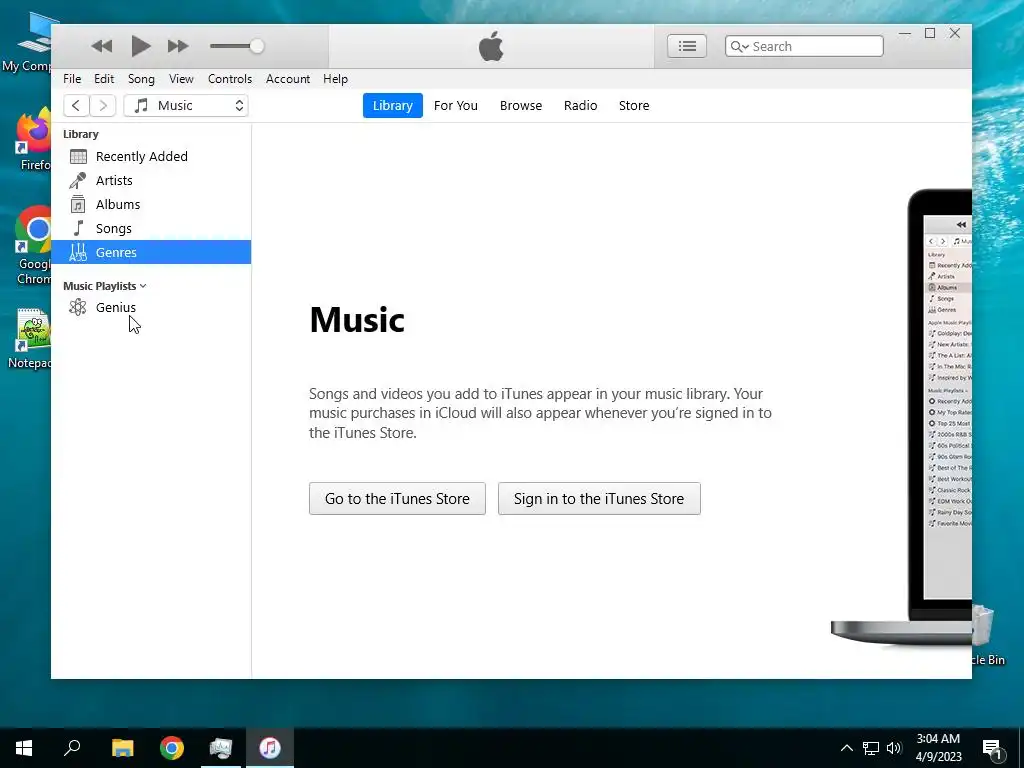1024x768 pixels.
Task: Click the Search input field
Action: coord(804,46)
